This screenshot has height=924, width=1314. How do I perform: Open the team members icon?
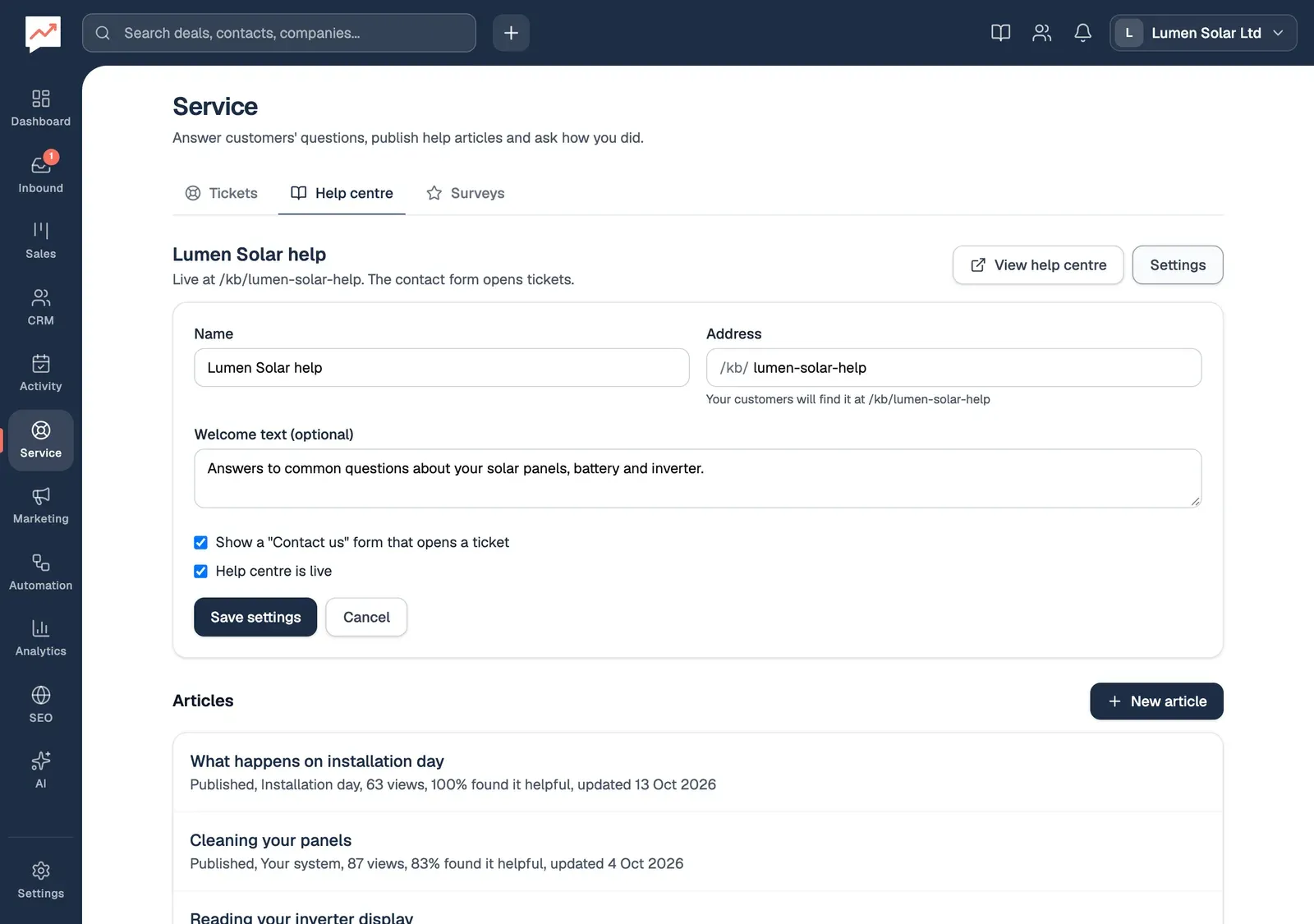pos(1041,33)
